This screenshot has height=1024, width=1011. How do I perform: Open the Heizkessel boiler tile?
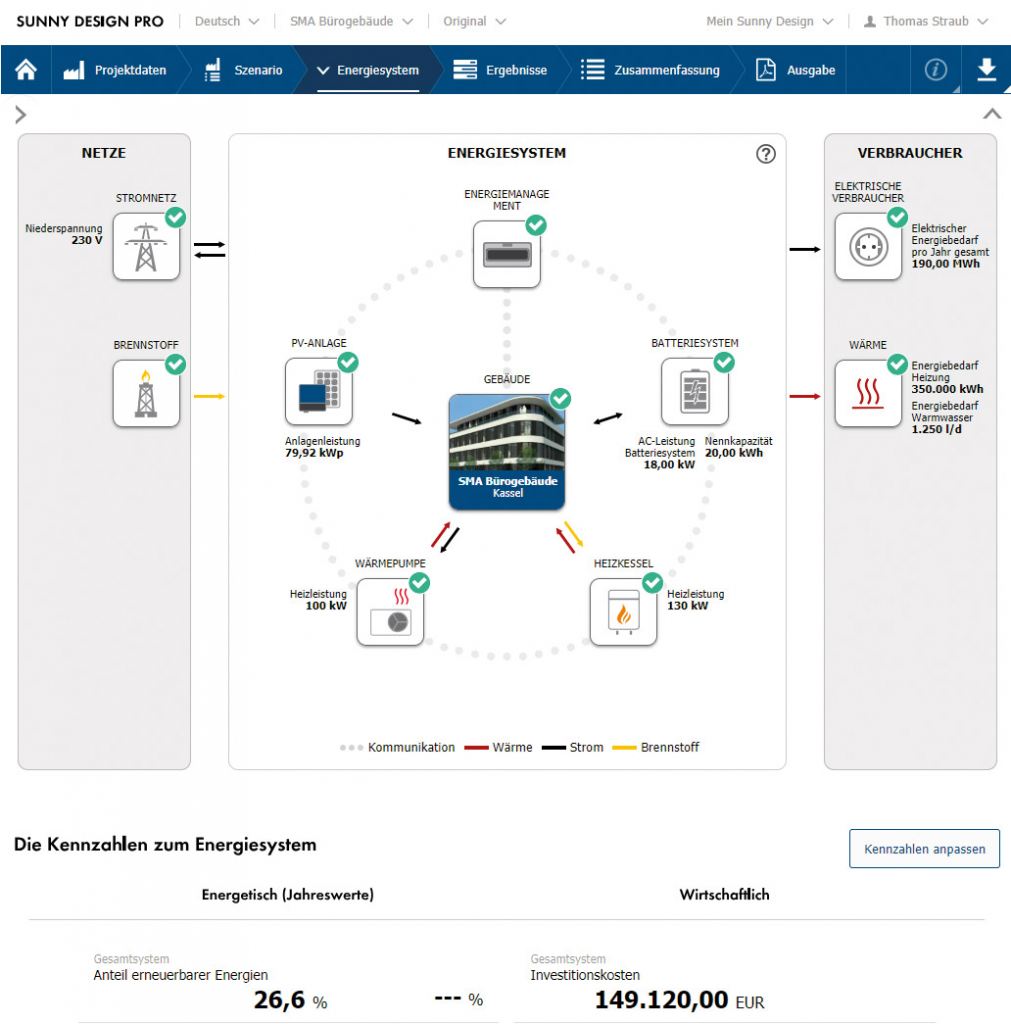pyautogui.click(x=623, y=612)
